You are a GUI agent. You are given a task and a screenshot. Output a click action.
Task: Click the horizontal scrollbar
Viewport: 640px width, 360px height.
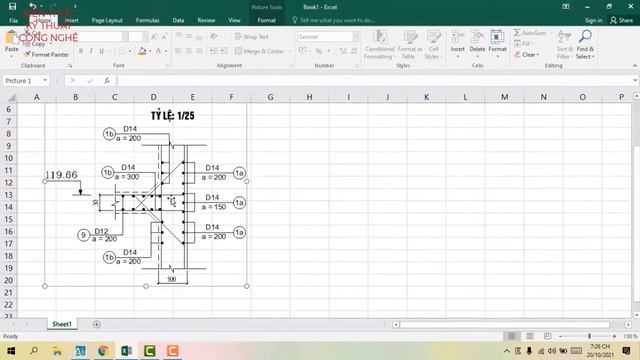504,324
